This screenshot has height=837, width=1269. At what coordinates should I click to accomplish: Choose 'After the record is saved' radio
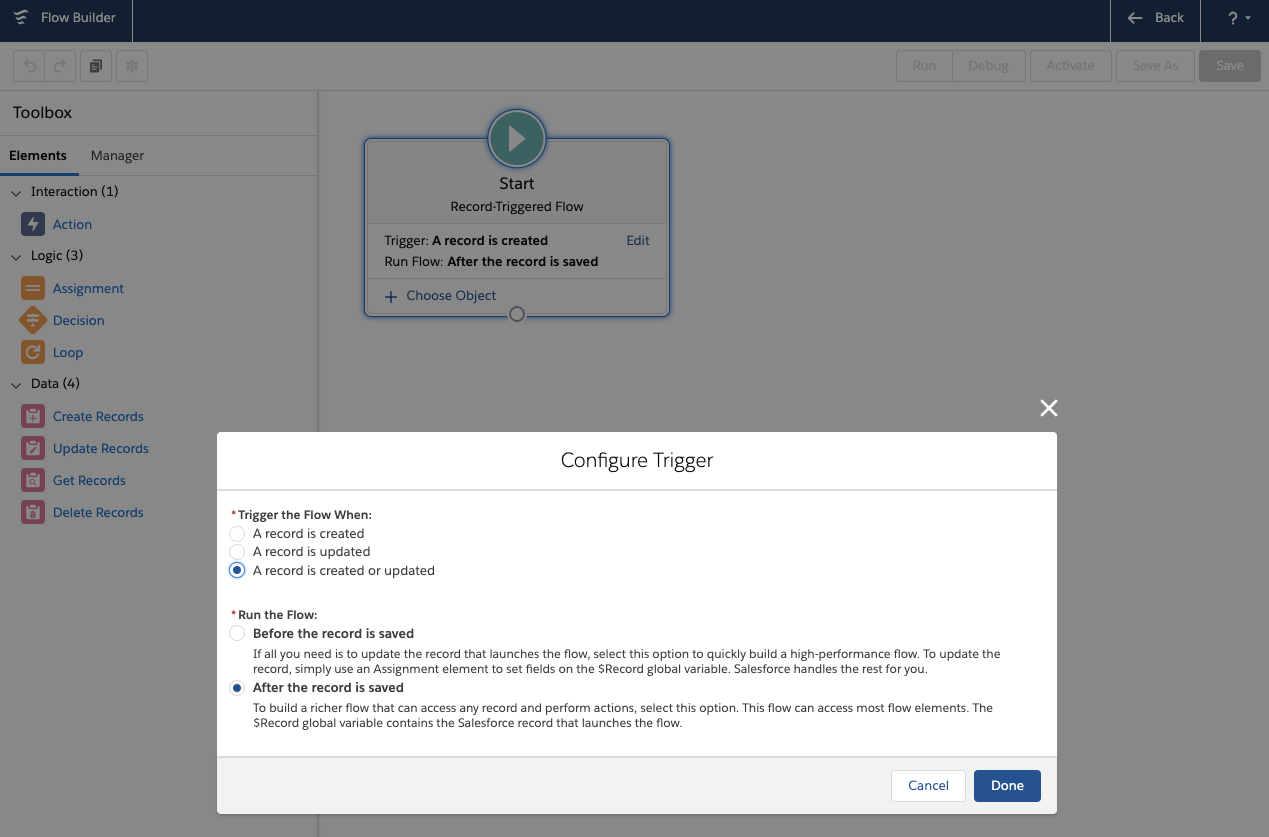pos(237,688)
